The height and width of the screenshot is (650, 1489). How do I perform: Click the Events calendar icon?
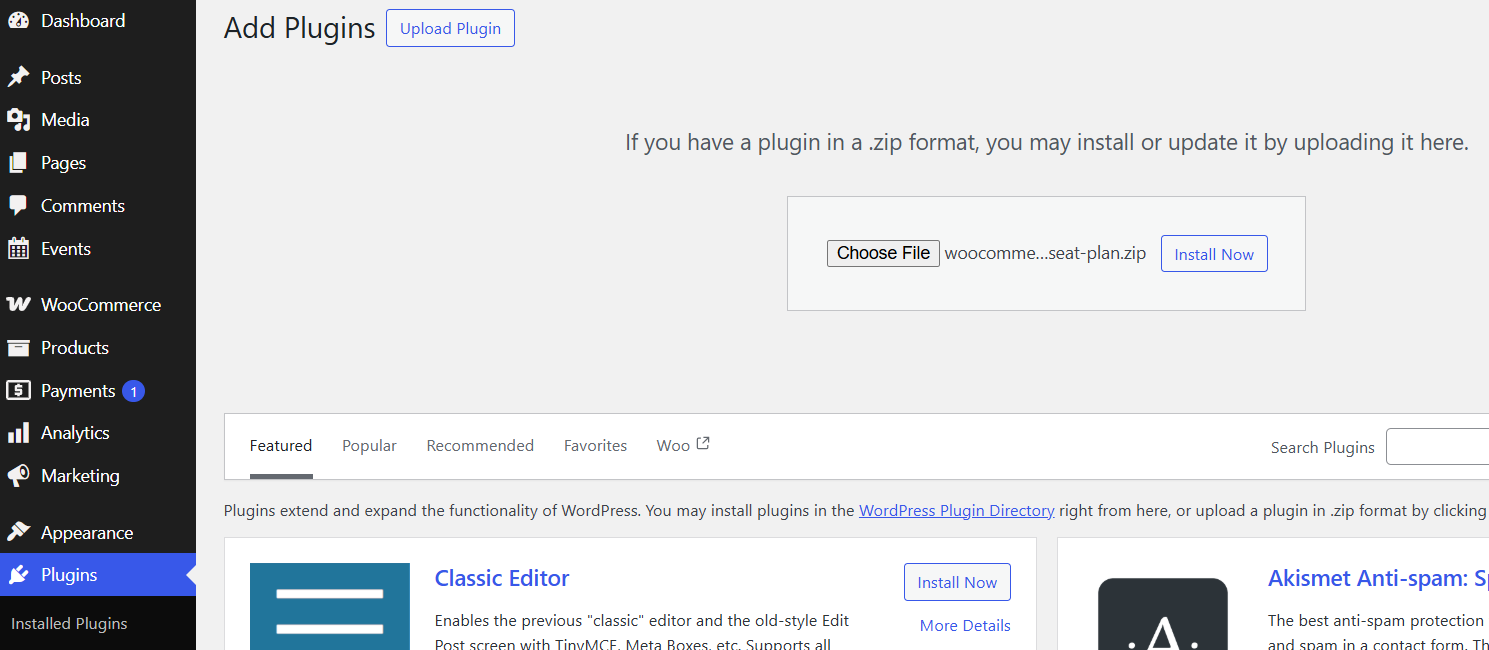coord(18,249)
